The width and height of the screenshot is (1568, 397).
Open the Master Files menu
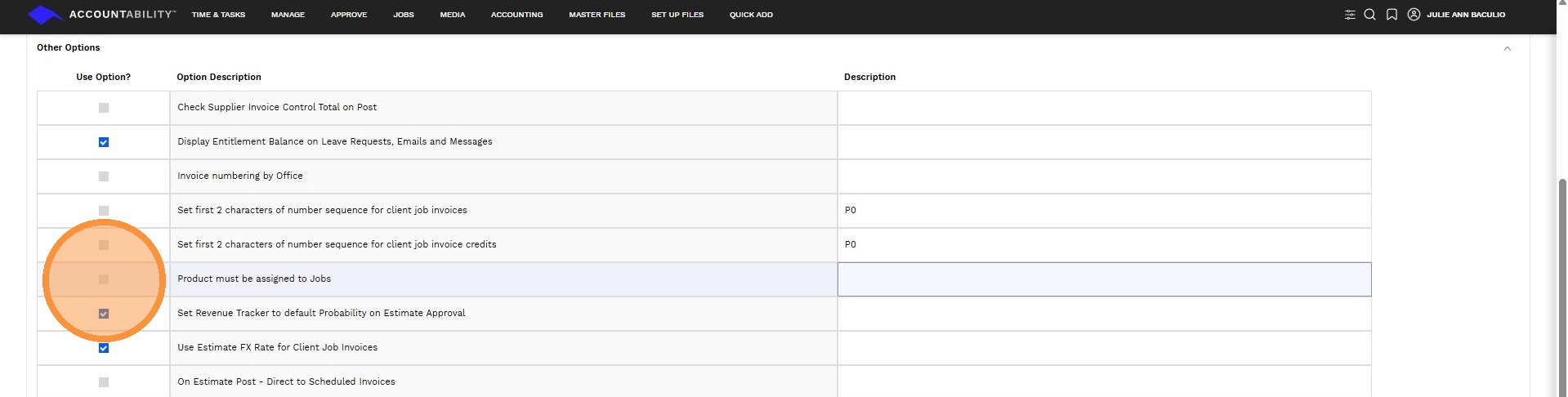[x=596, y=15]
